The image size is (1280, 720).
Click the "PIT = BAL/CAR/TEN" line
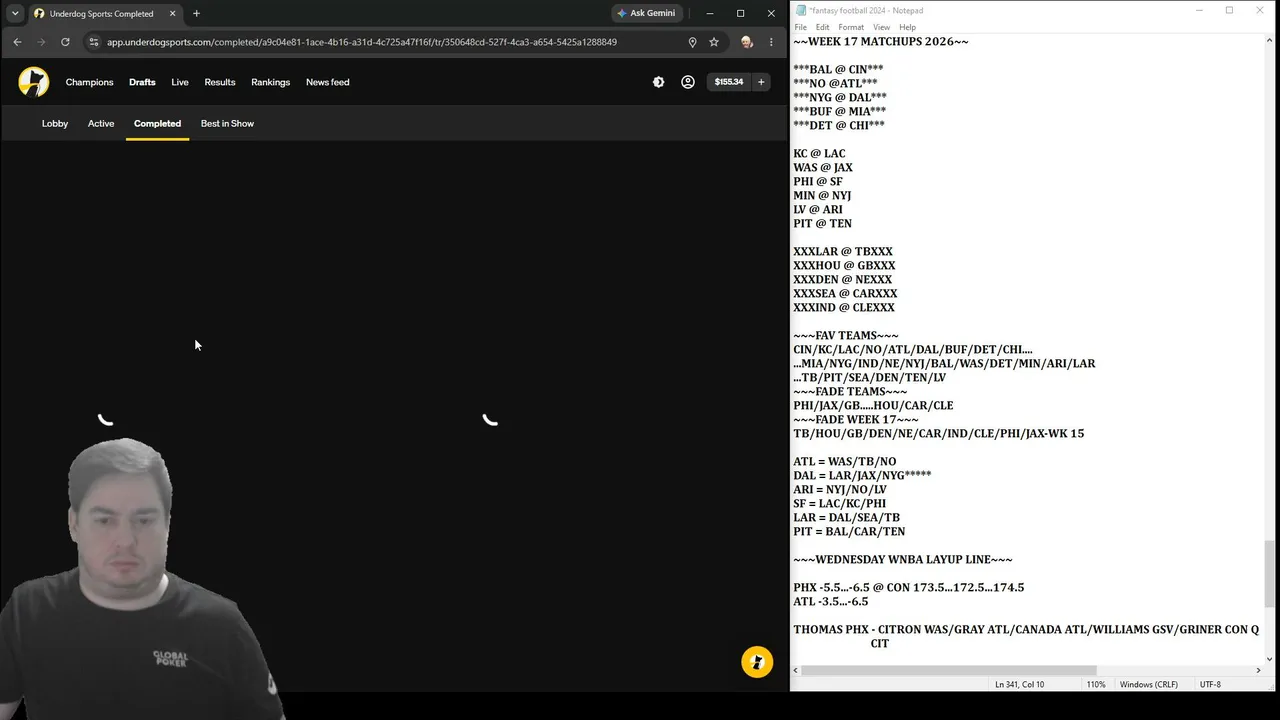tap(849, 531)
